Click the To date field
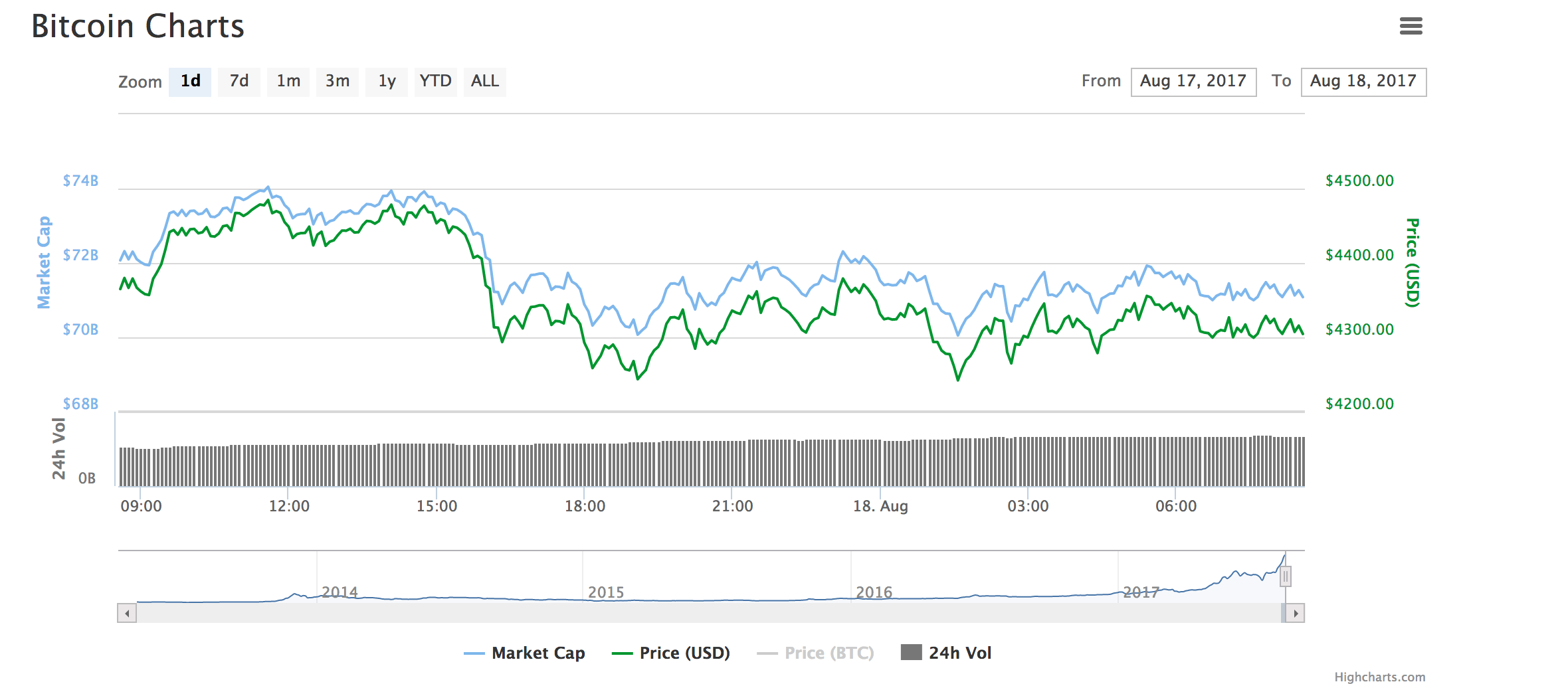This screenshot has height=684, width=1568. pyautogui.click(x=1363, y=82)
